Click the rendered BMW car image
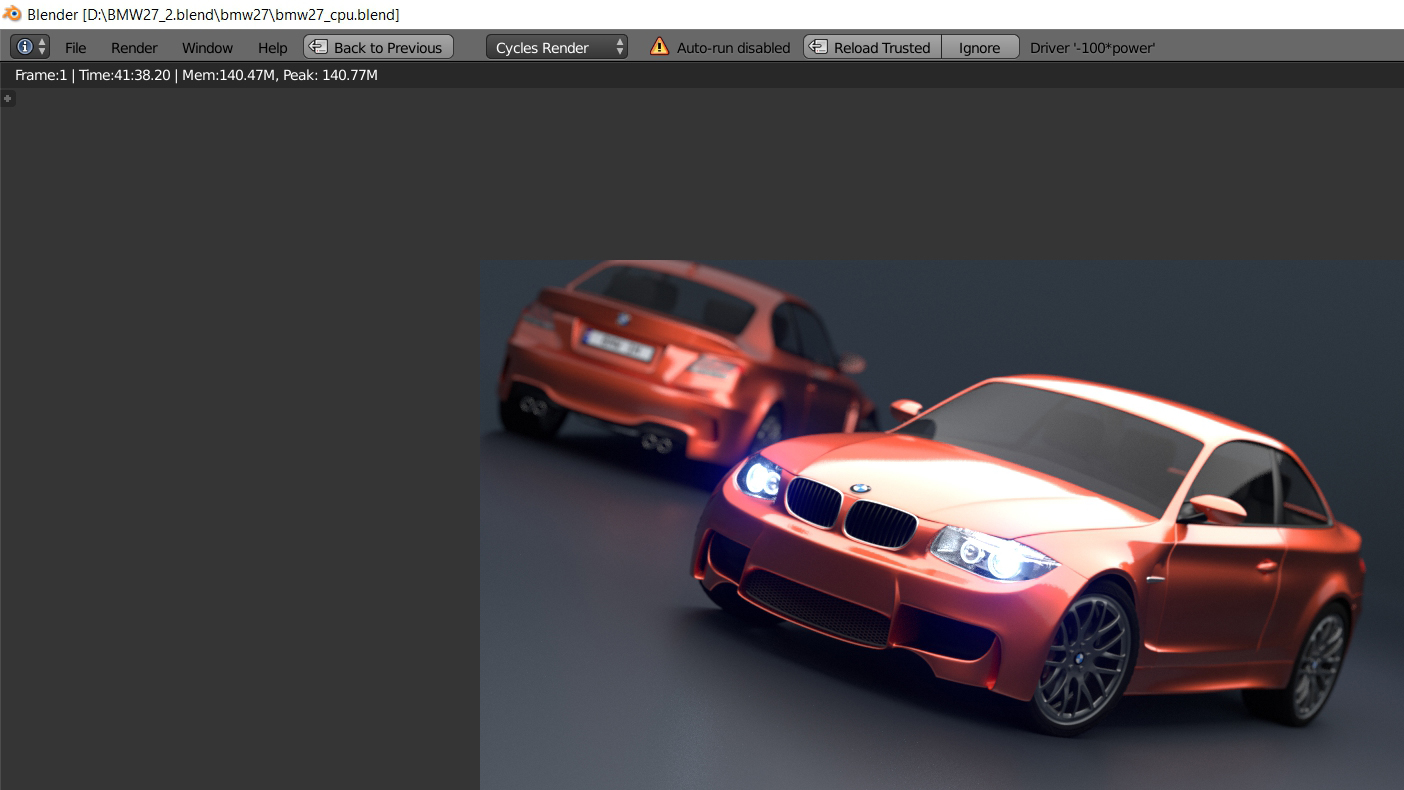The image size is (1404, 790). tap(942, 525)
